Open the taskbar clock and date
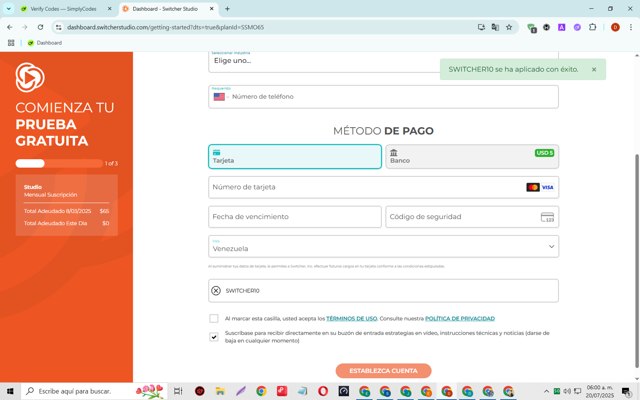This screenshot has height=400, width=640. click(600, 391)
